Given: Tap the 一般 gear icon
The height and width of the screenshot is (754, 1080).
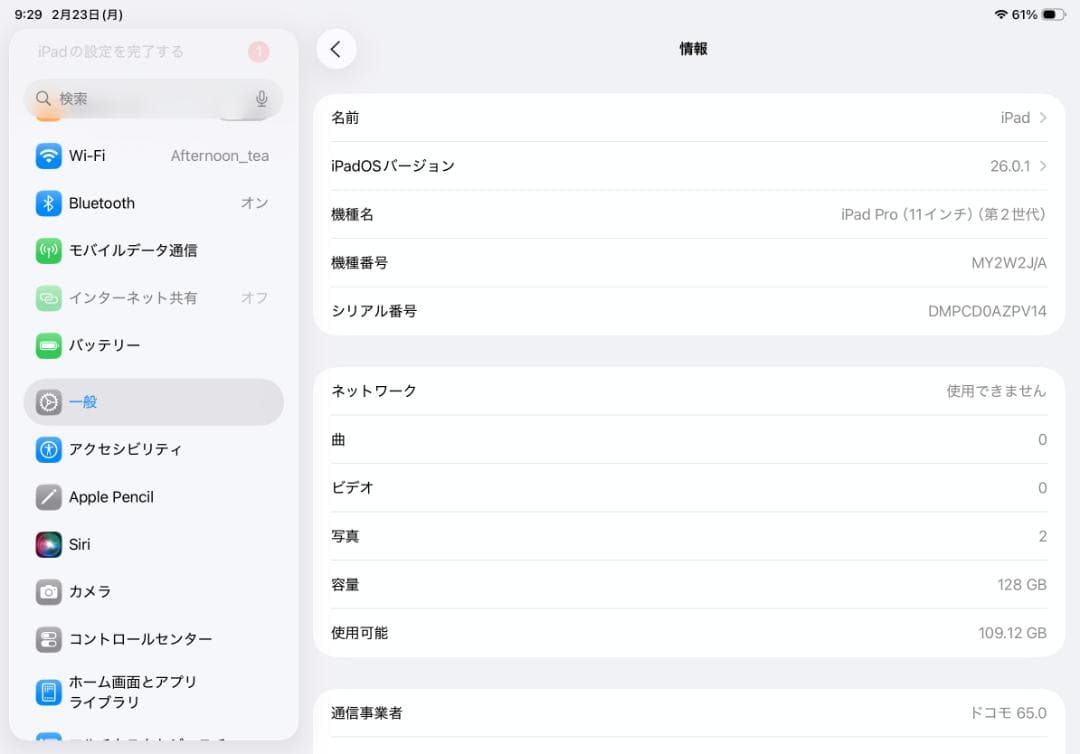Looking at the screenshot, I should pos(48,402).
